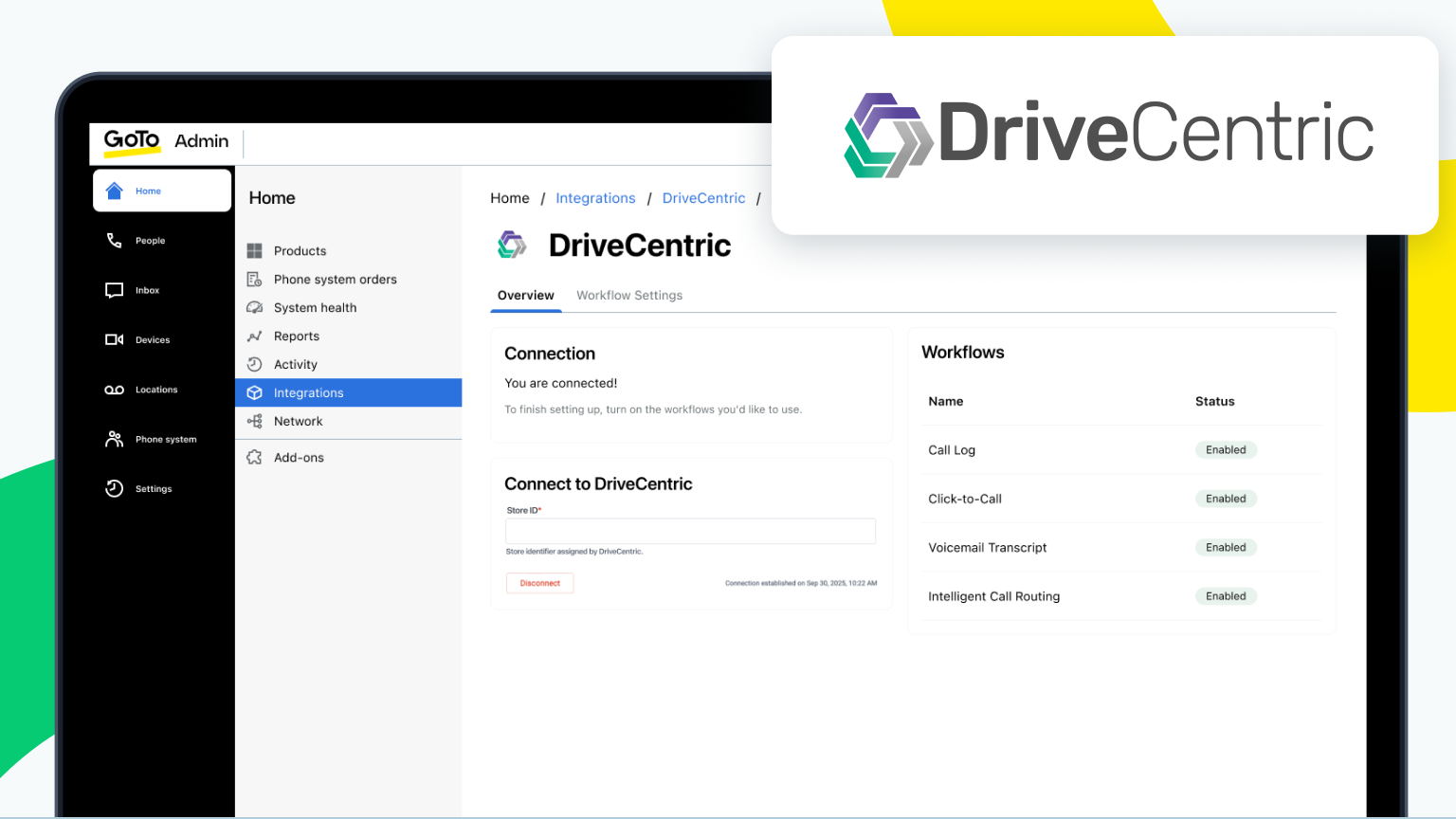Click the Voicemail Transcript Enabled badge
The width and height of the screenshot is (1456, 819).
click(1226, 548)
